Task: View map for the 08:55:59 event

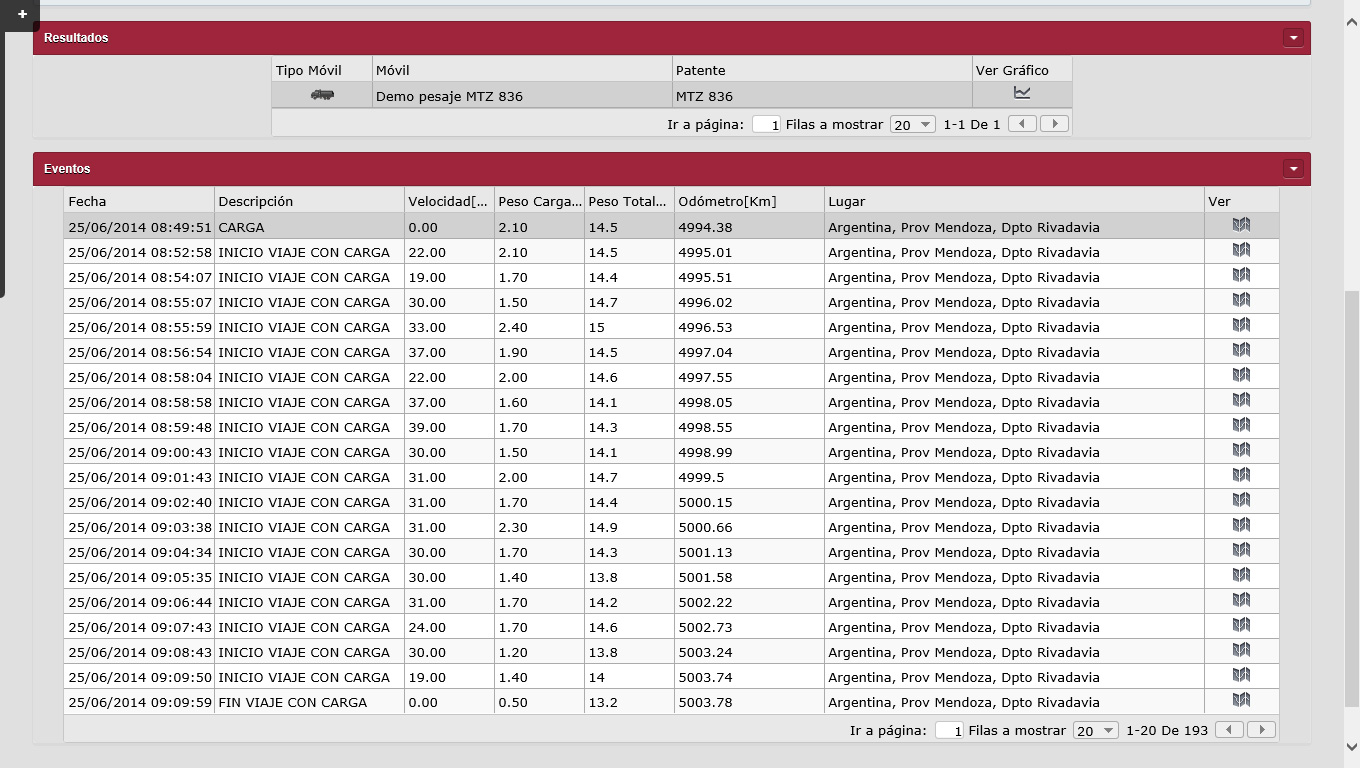Action: (1242, 325)
